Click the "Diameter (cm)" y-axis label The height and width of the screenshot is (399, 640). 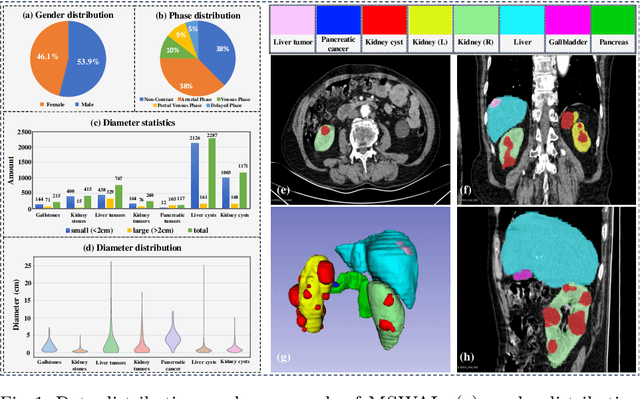(x=16, y=305)
